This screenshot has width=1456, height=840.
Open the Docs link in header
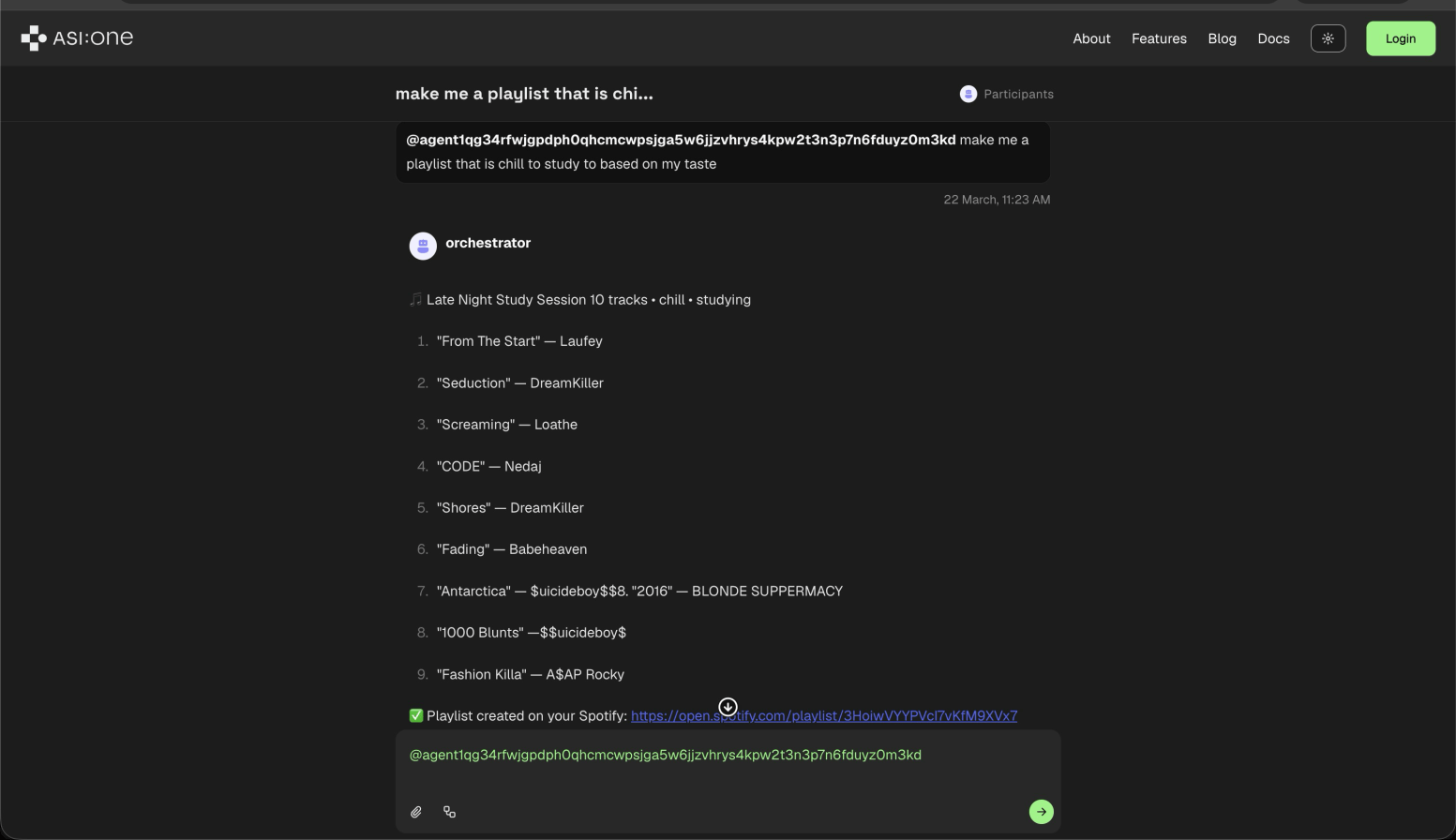click(1273, 38)
